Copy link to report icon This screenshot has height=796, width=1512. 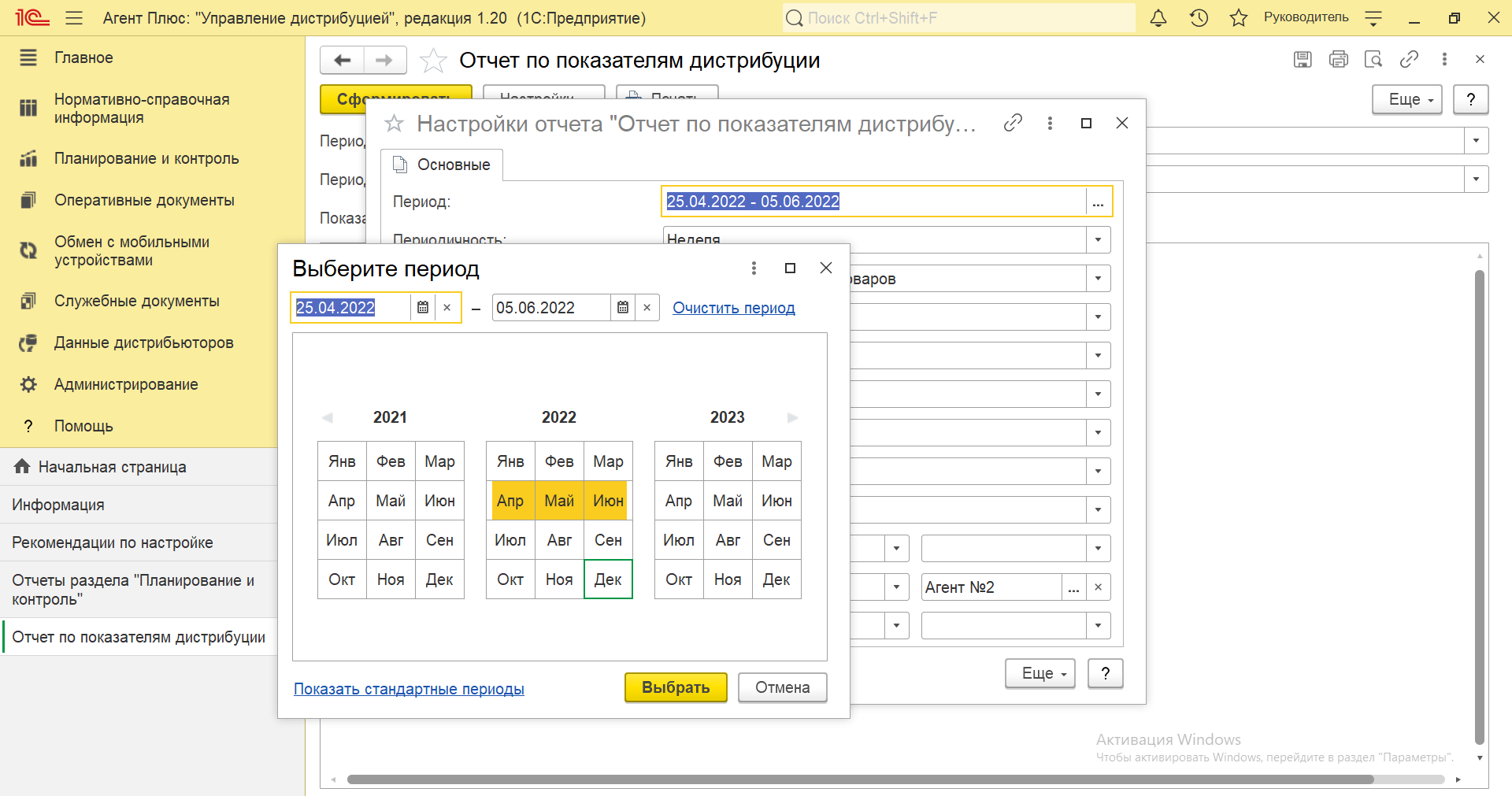[x=1409, y=59]
